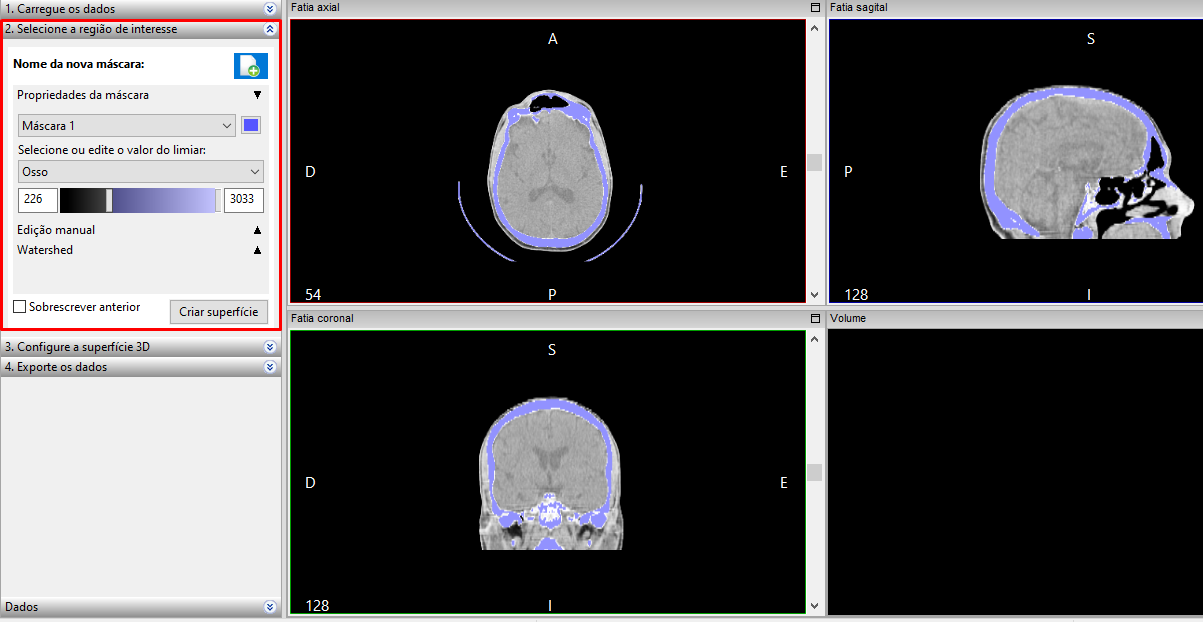Open panel 4. Exporte os dados
This screenshot has width=1203, height=622.
(140, 367)
